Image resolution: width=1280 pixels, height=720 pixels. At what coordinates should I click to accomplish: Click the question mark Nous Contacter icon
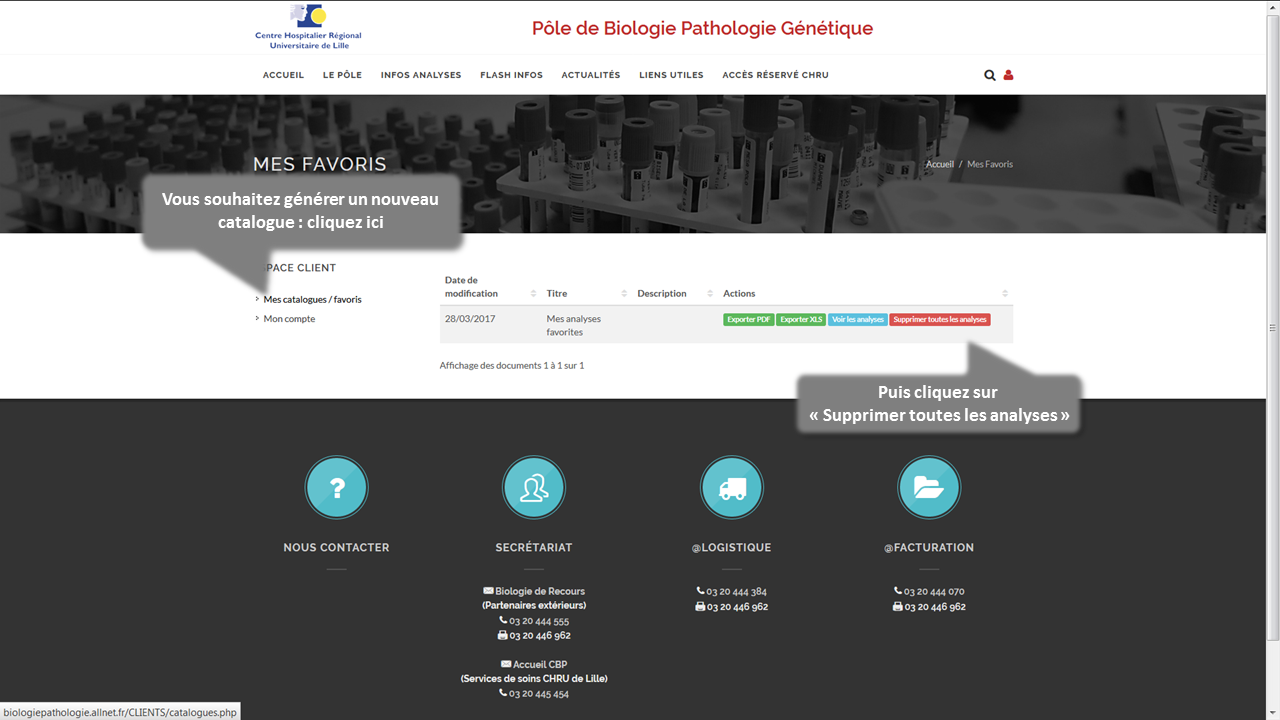click(x=336, y=488)
